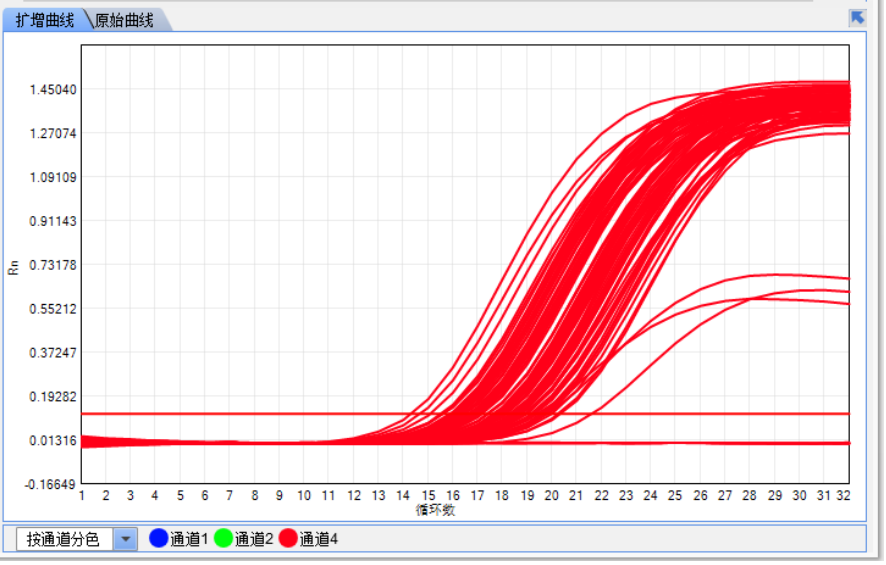The image size is (886, 565).
Task: Click the 1.09109 y-axis value
Action: [x=53, y=178]
